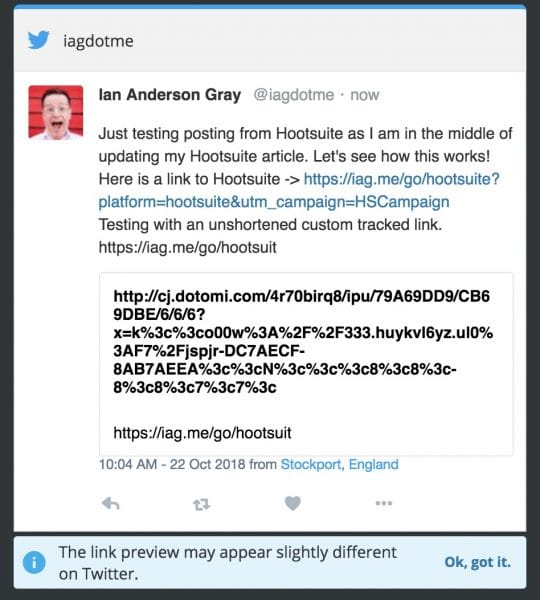This screenshot has width=540, height=600.
Task: Click the reply arrow icon
Action: (x=111, y=504)
